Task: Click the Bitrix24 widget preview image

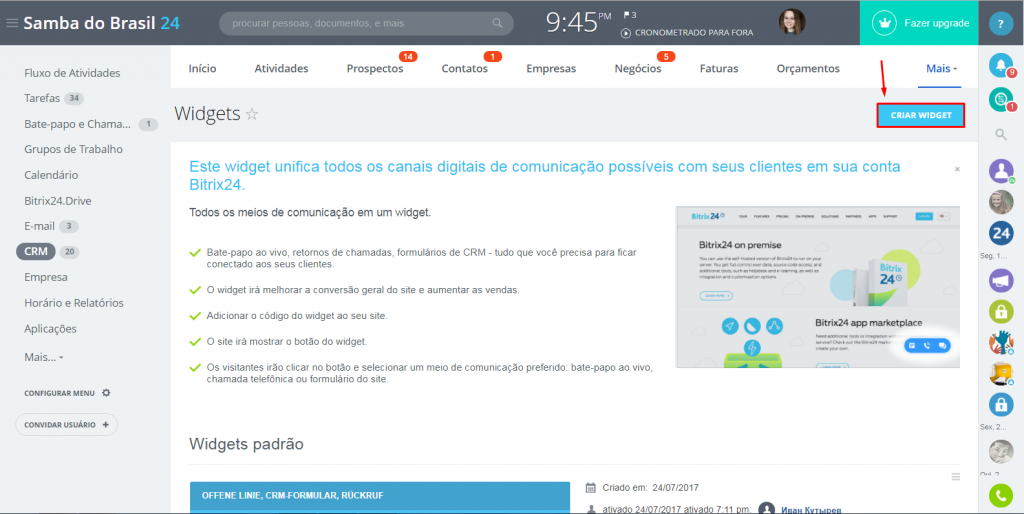Action: point(818,287)
